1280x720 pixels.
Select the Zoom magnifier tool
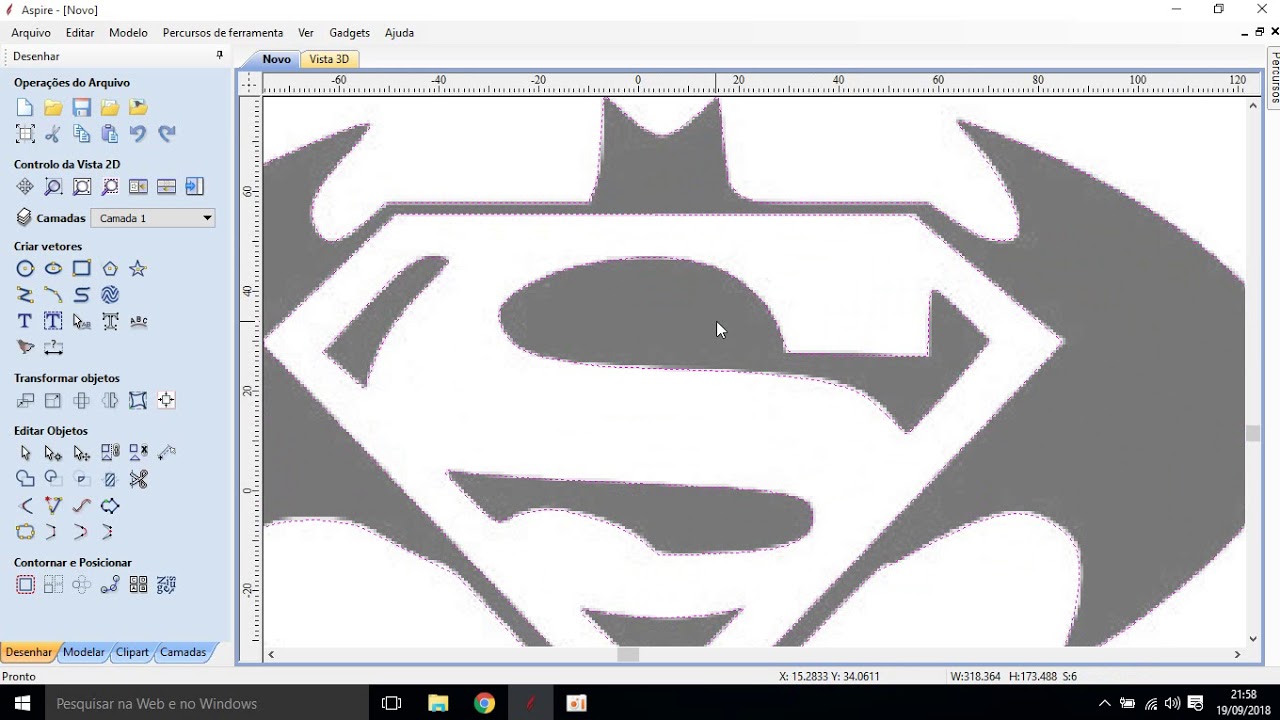point(53,187)
